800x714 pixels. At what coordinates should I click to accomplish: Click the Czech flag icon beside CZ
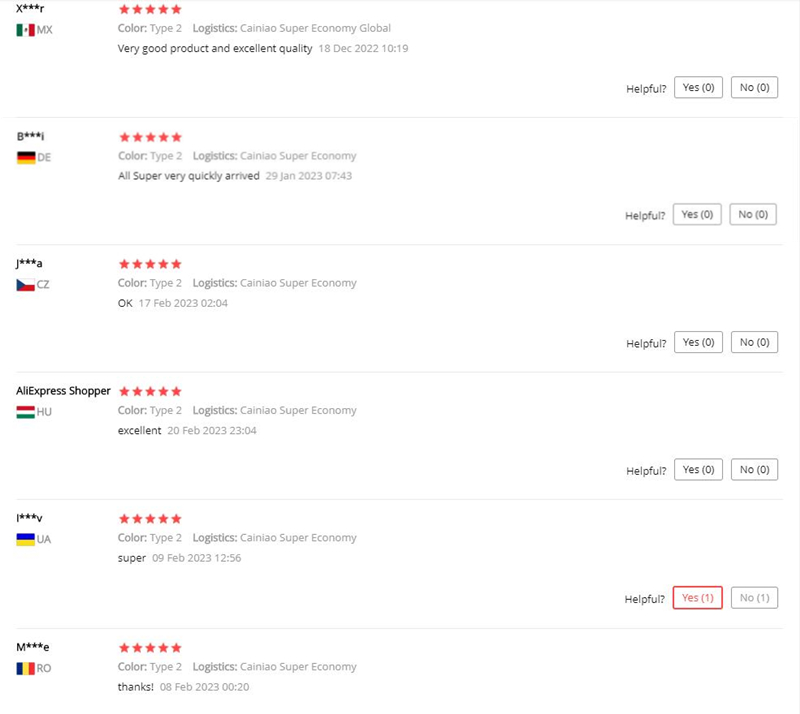tap(25, 284)
